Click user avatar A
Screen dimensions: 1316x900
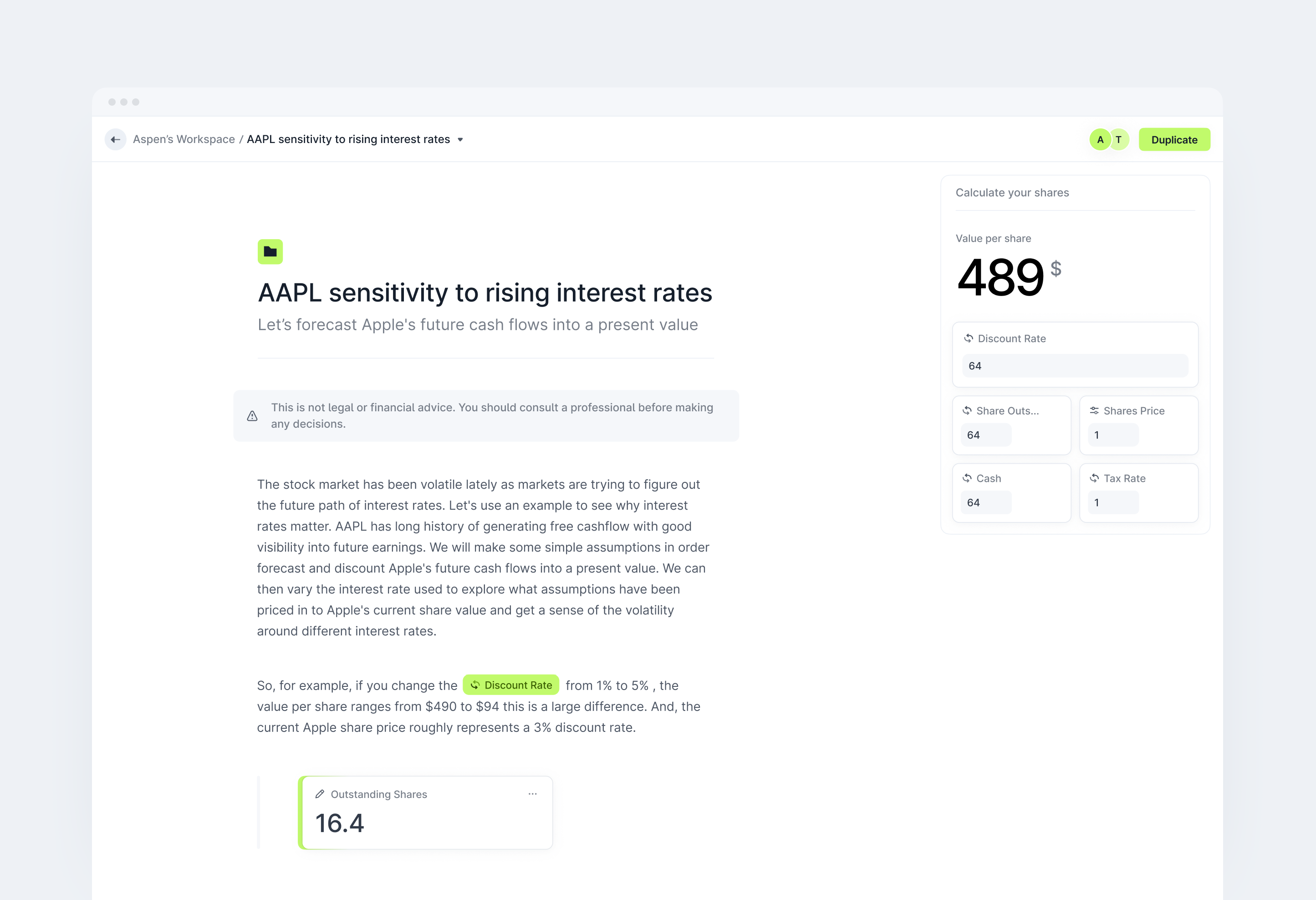click(1100, 139)
